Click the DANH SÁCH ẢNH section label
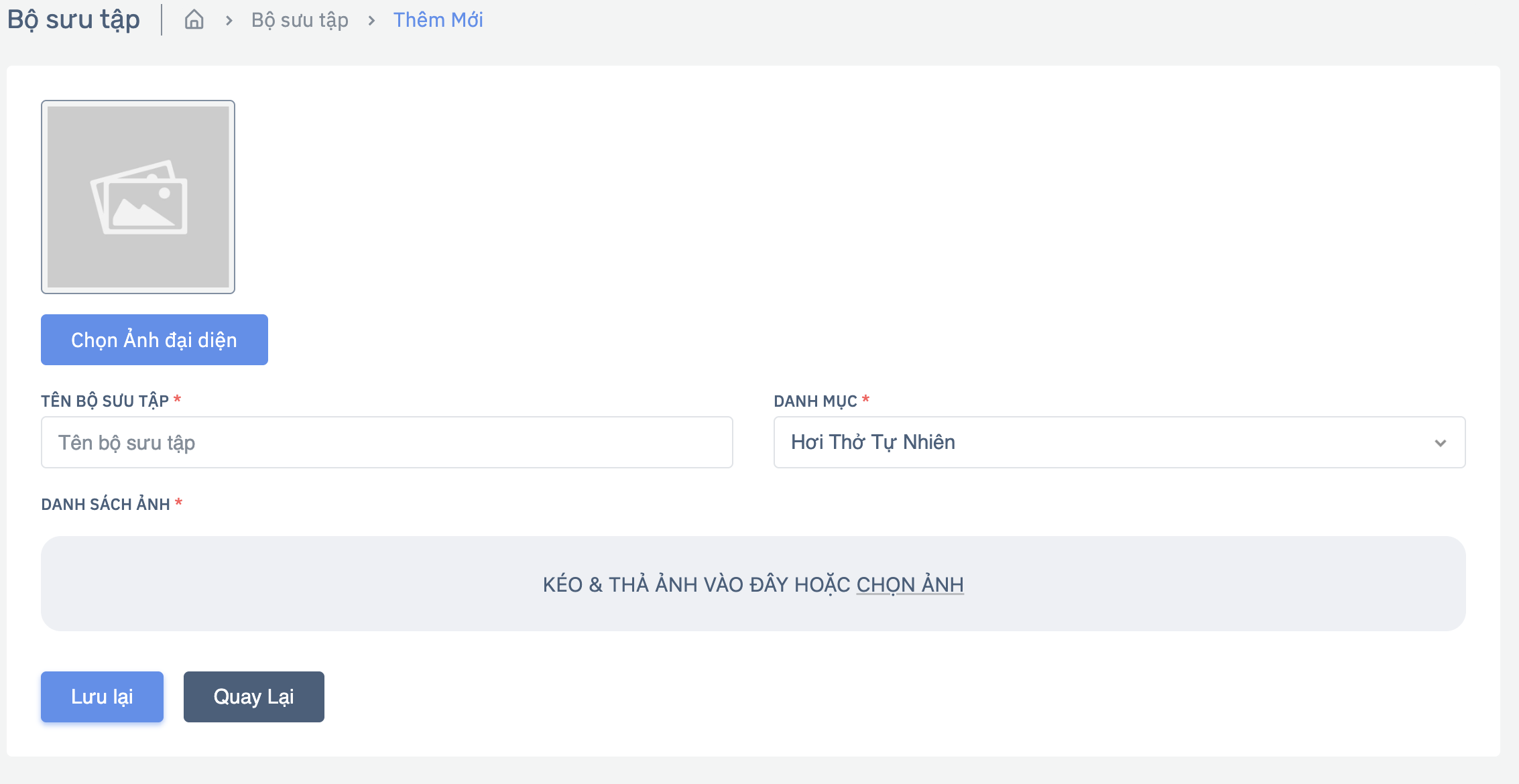 [x=105, y=504]
